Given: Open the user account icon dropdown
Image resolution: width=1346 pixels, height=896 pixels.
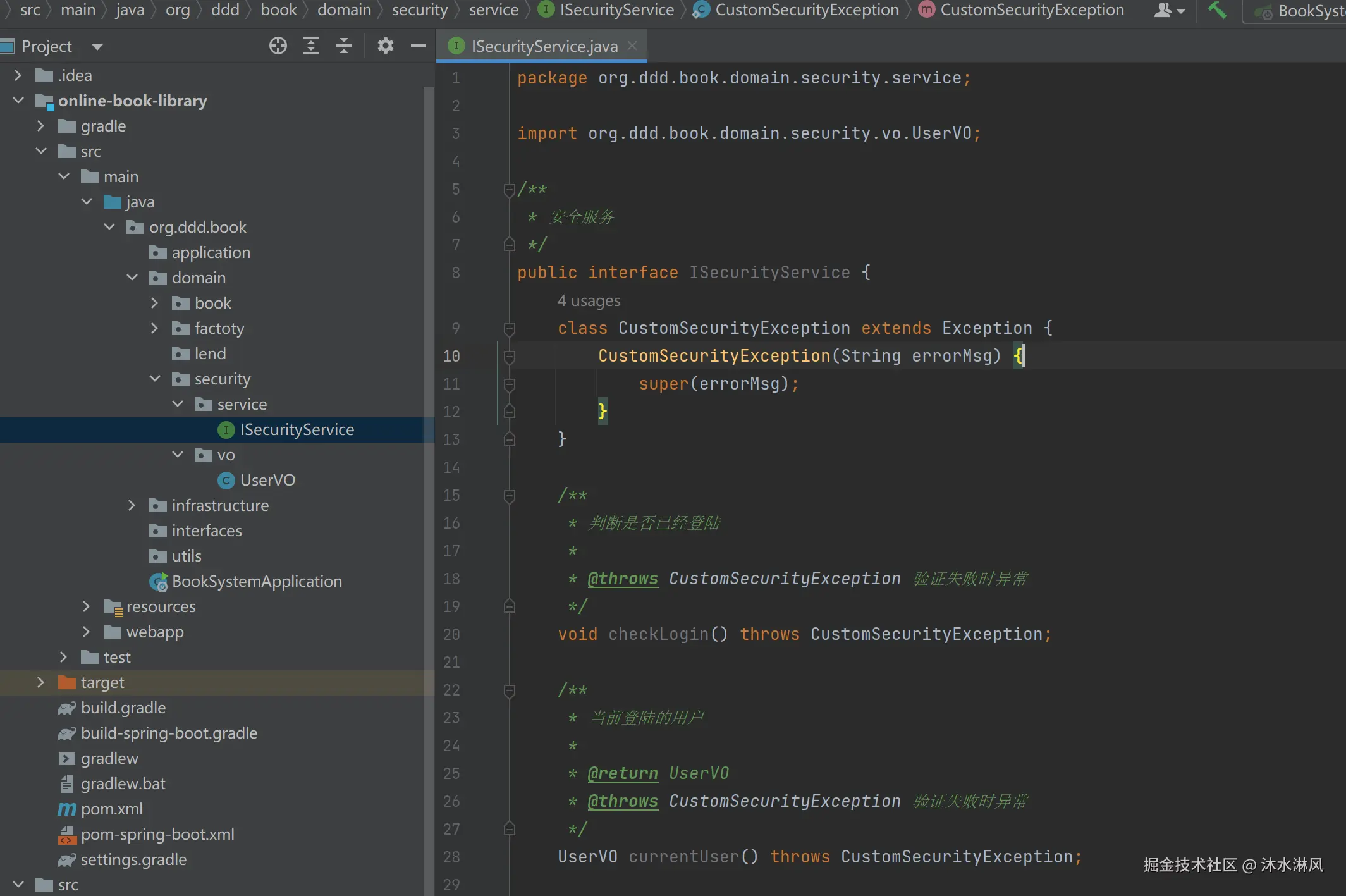Looking at the screenshot, I should pos(1169,10).
